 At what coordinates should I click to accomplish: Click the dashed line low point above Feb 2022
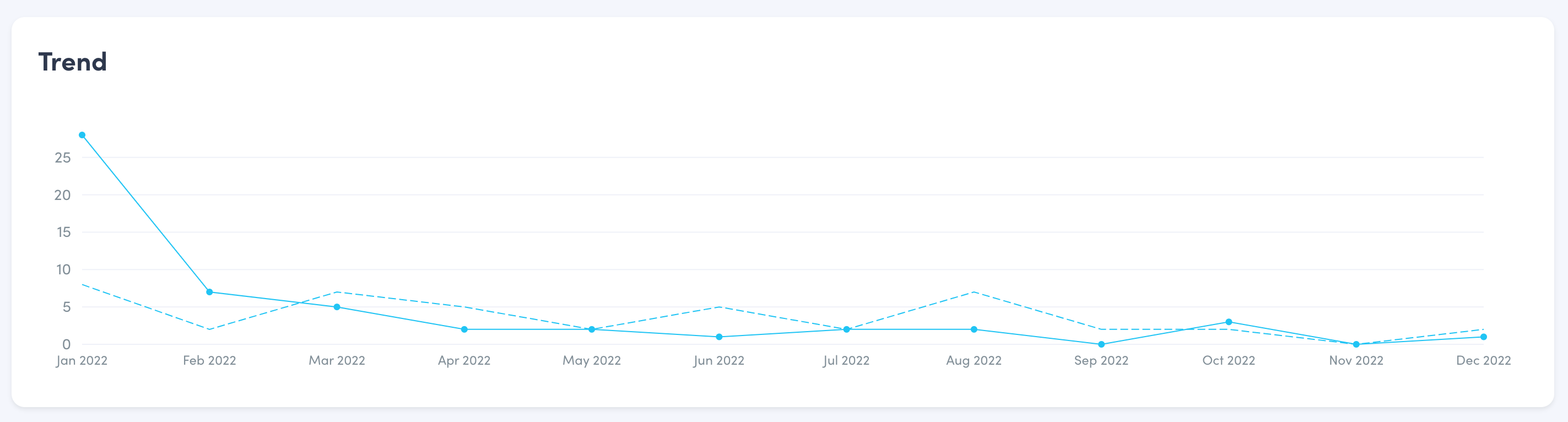click(x=209, y=329)
